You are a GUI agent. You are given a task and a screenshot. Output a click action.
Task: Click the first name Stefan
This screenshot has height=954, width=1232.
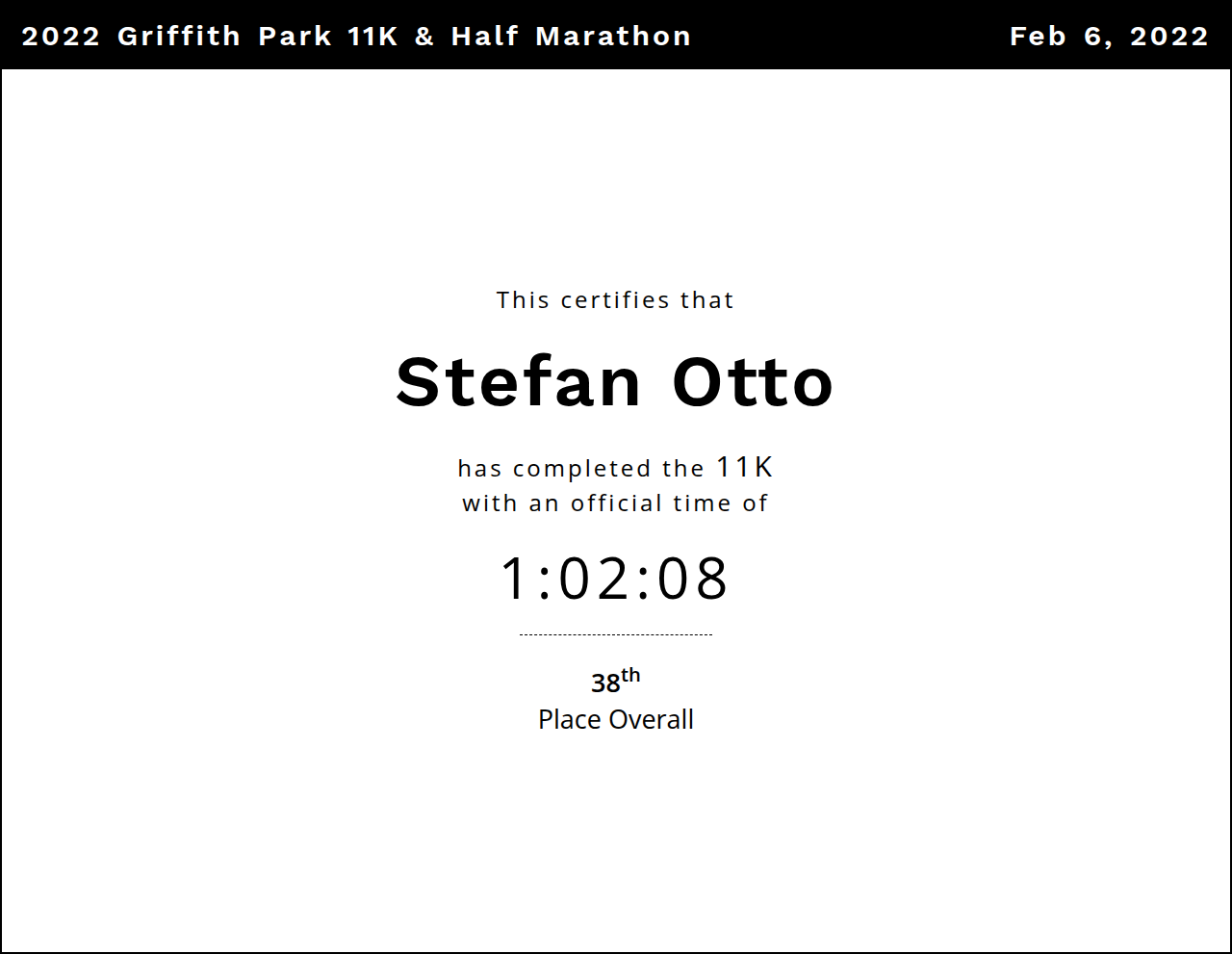[519, 382]
